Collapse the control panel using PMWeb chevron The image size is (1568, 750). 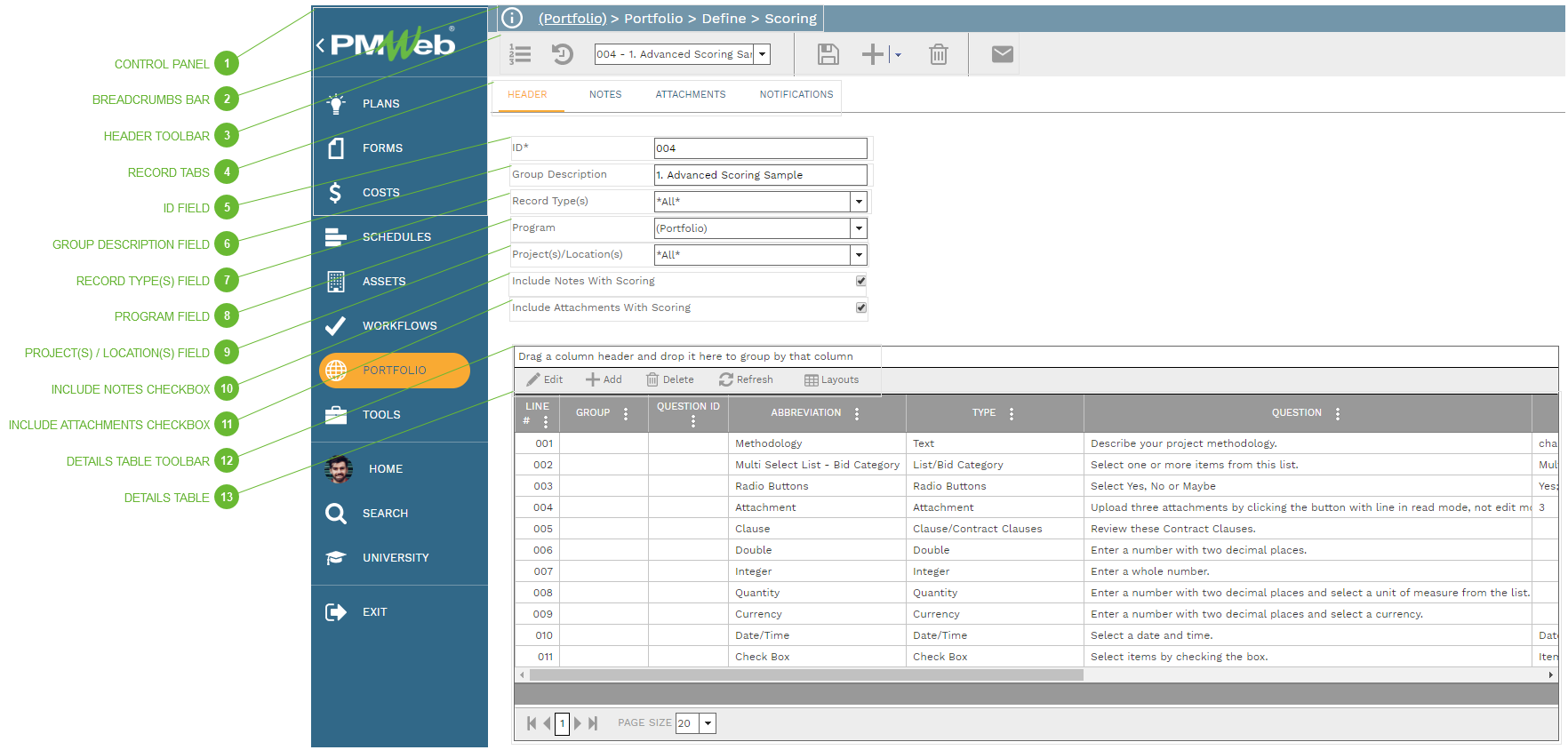pos(321,44)
